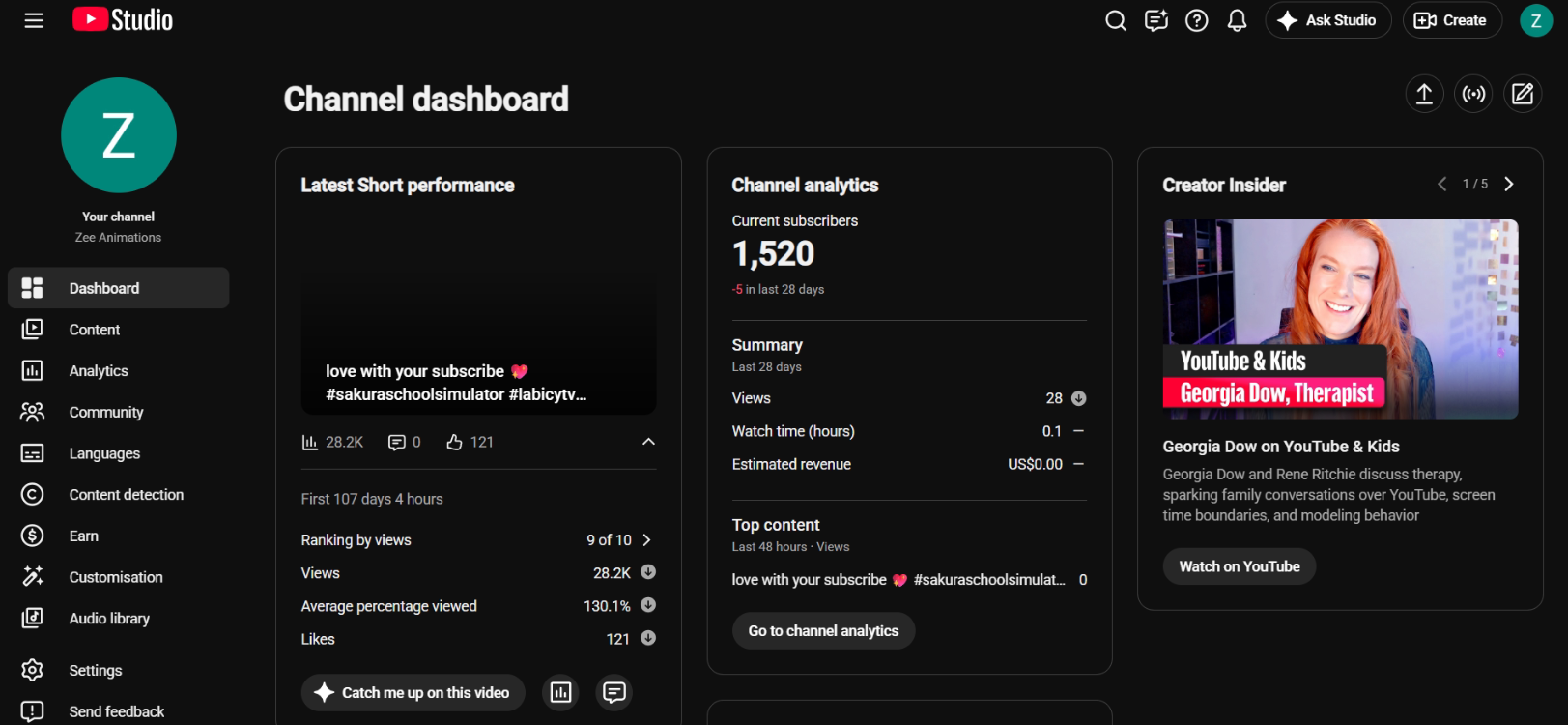Click Send feedback in the sidebar
Image resolution: width=1568 pixels, height=725 pixels.
point(119,711)
